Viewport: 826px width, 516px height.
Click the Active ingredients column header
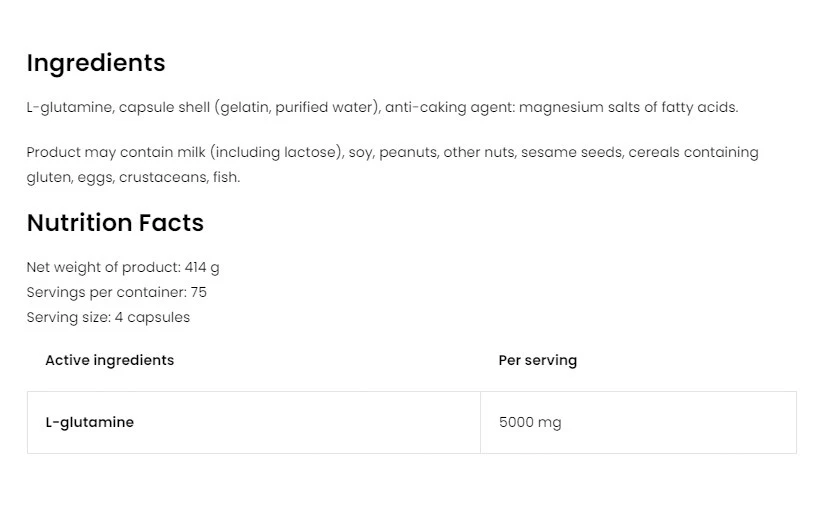[x=109, y=360]
